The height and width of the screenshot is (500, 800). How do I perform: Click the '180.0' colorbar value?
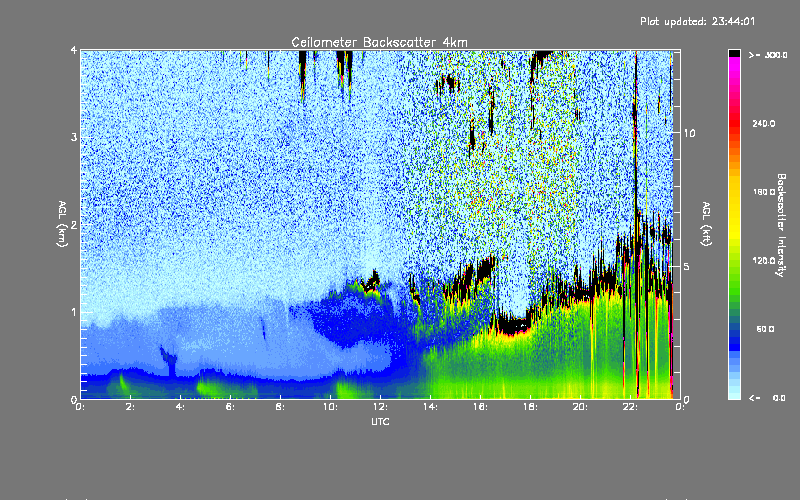coord(764,192)
